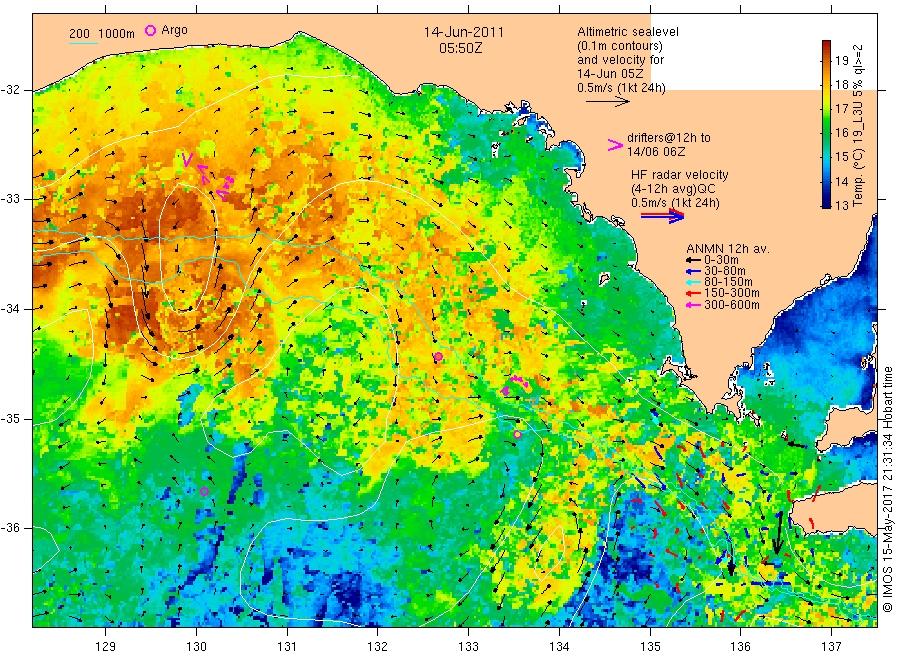This screenshot has width=900, height=660.
Task: Click the HF radar velocity label
Action: (680, 175)
